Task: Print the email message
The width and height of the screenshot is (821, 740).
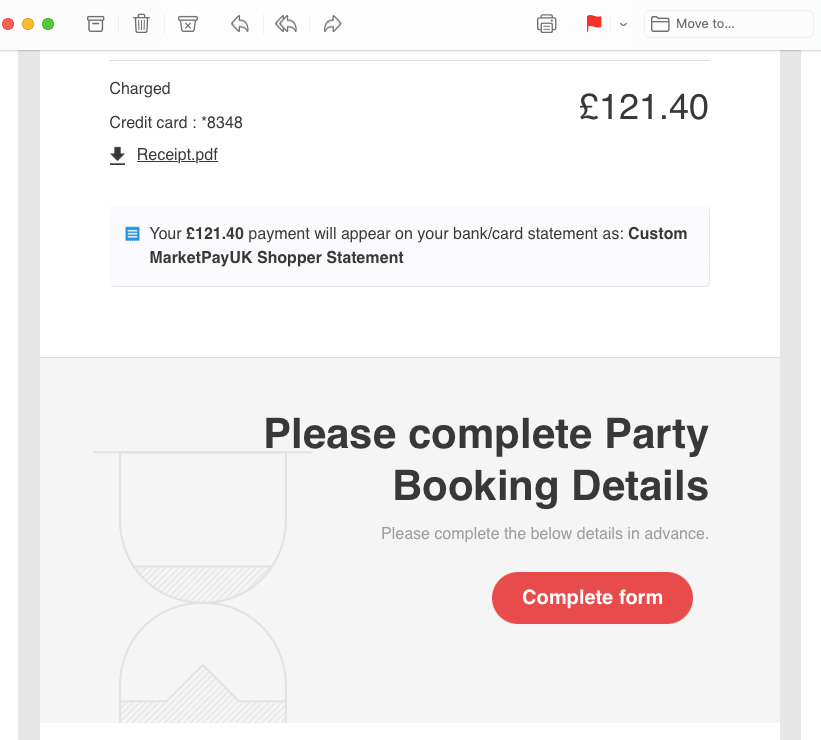Action: pyautogui.click(x=547, y=24)
